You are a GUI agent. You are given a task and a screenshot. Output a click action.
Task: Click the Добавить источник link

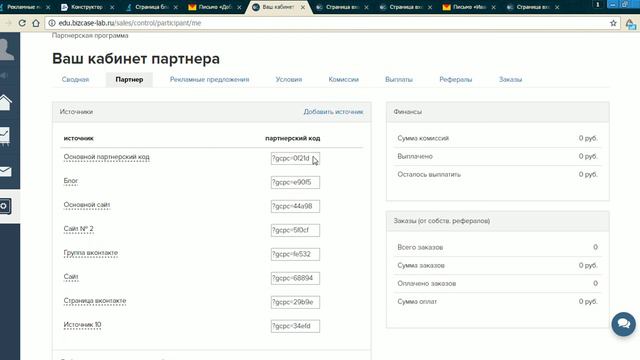333,112
